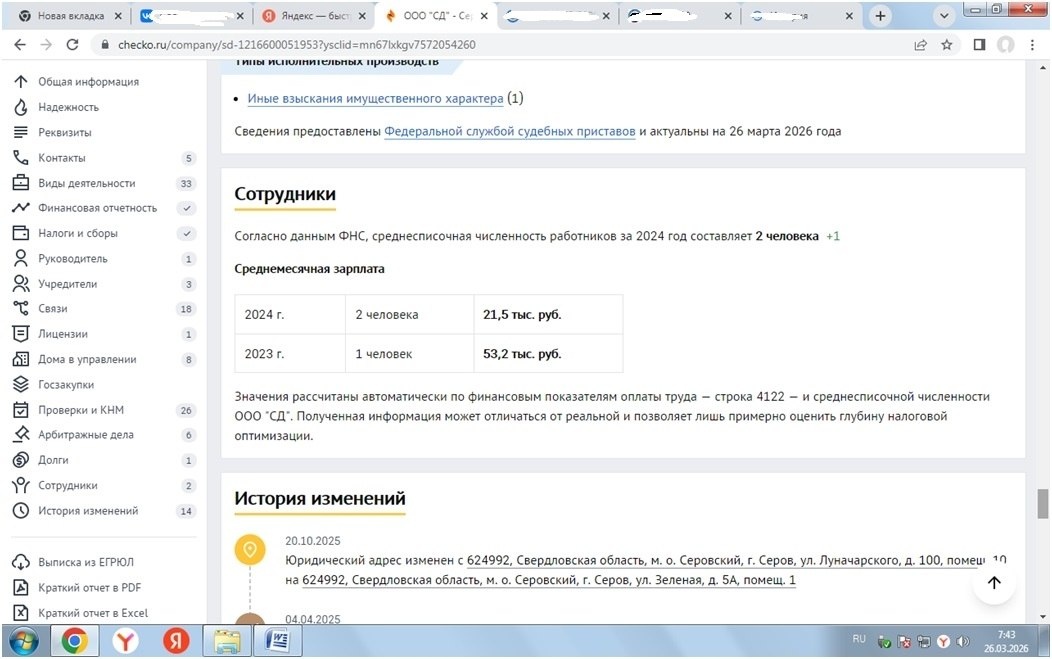Open Общая информация sidebar section
The image size is (1052, 659).
coord(88,82)
